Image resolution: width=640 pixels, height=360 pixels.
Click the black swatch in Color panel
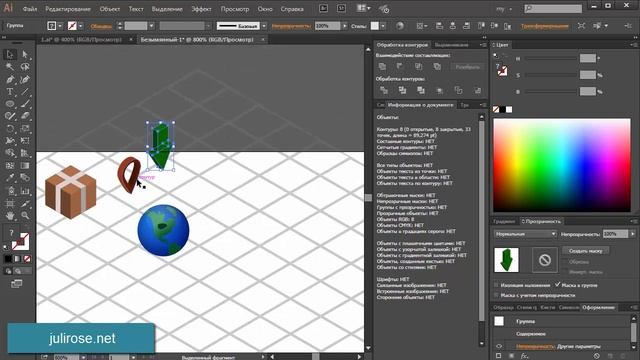point(502,109)
